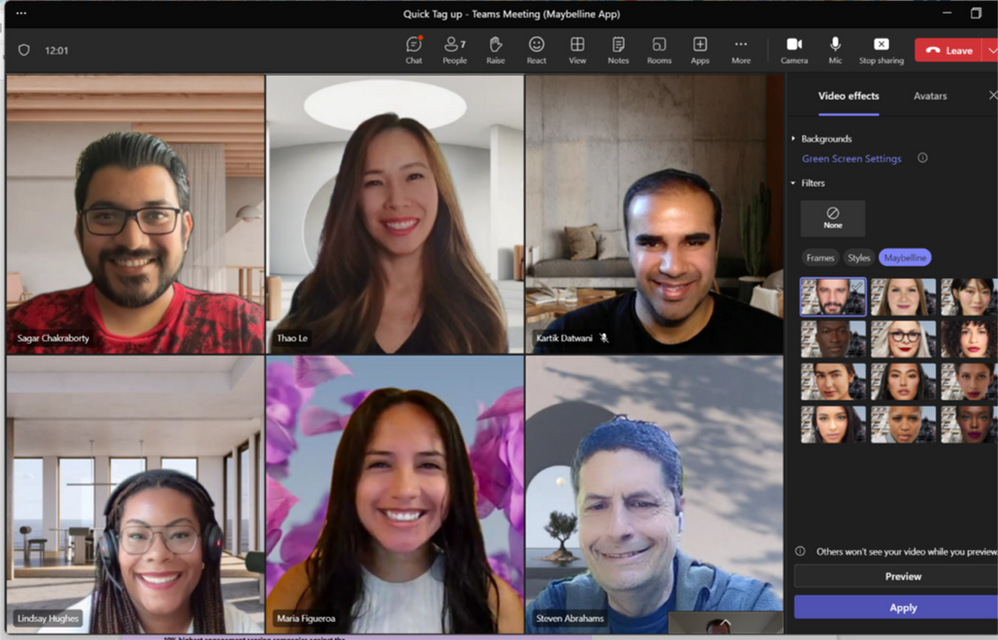Mute your Mic
This screenshot has width=998, height=640.
click(835, 50)
